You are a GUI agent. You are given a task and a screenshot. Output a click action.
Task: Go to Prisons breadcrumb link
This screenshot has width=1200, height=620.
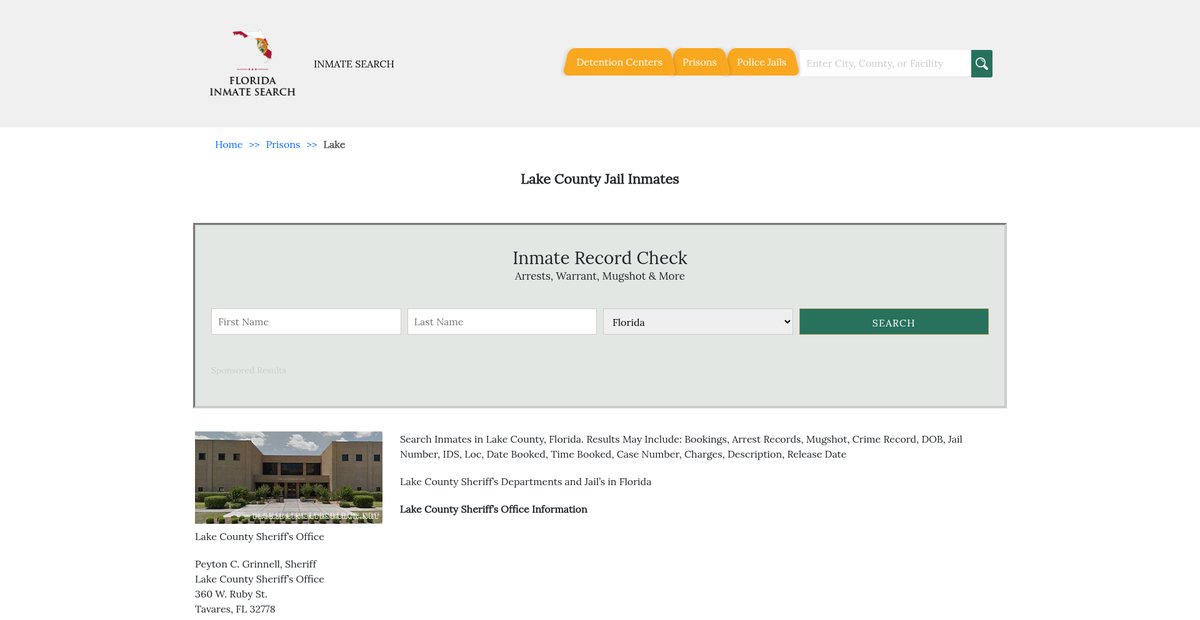pos(283,145)
